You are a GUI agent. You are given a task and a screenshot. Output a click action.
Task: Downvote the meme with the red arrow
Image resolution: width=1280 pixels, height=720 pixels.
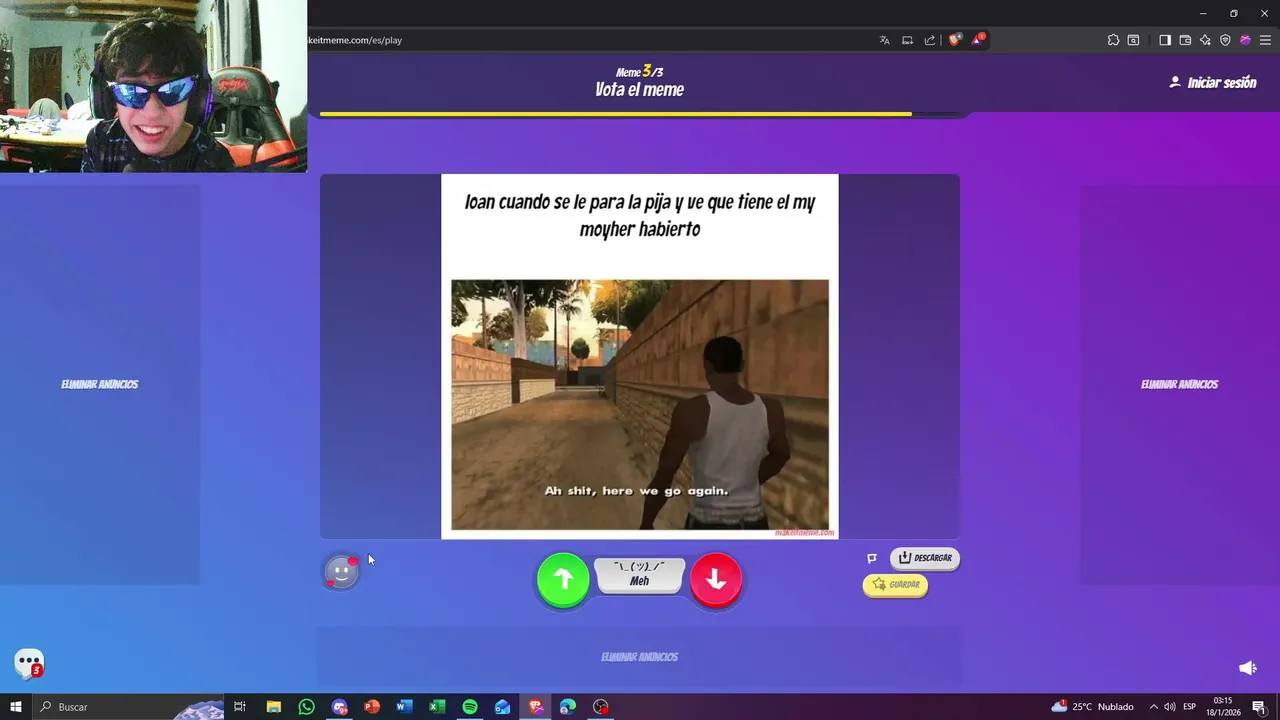click(x=716, y=579)
